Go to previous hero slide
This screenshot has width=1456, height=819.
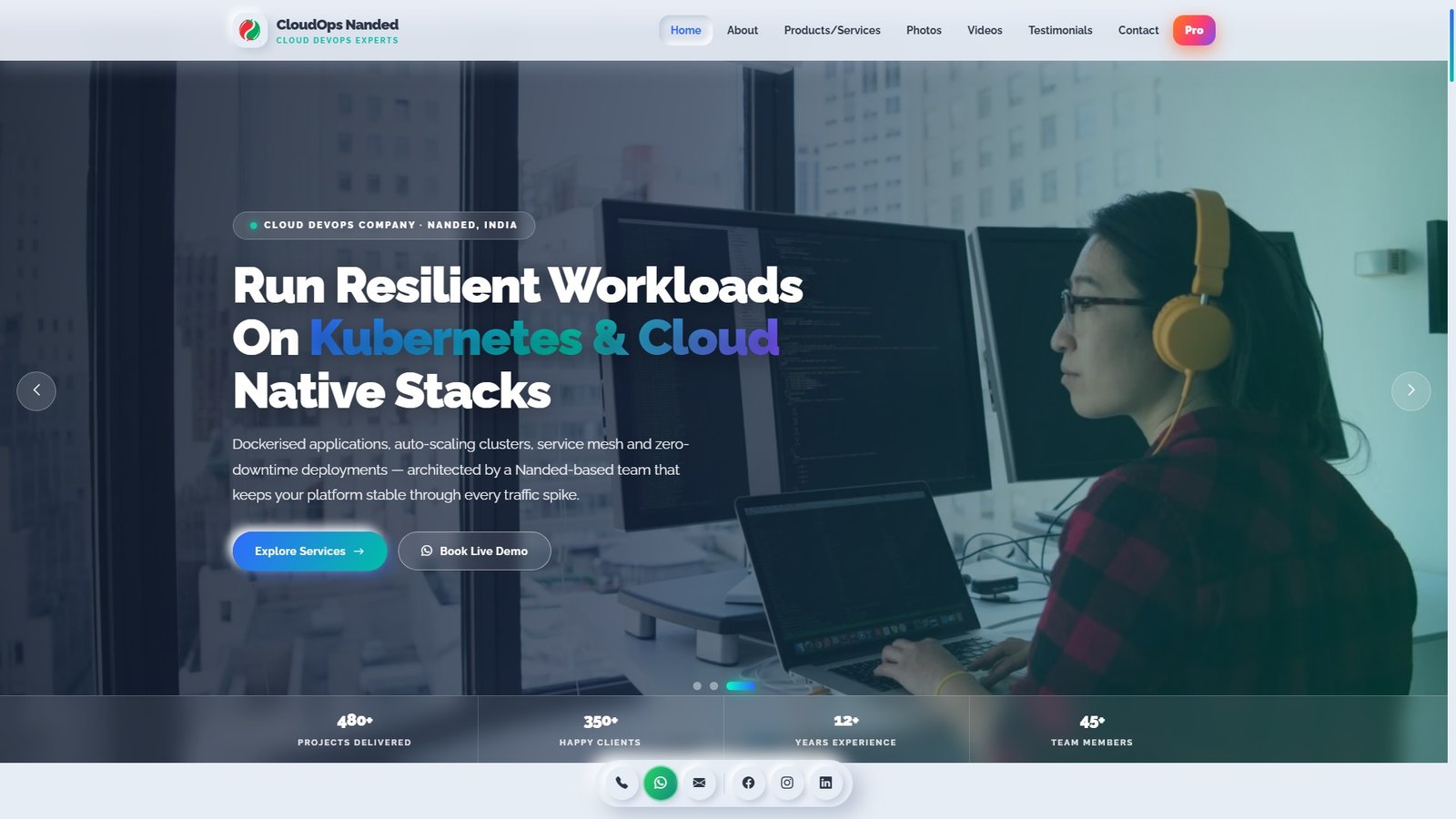coord(36,390)
